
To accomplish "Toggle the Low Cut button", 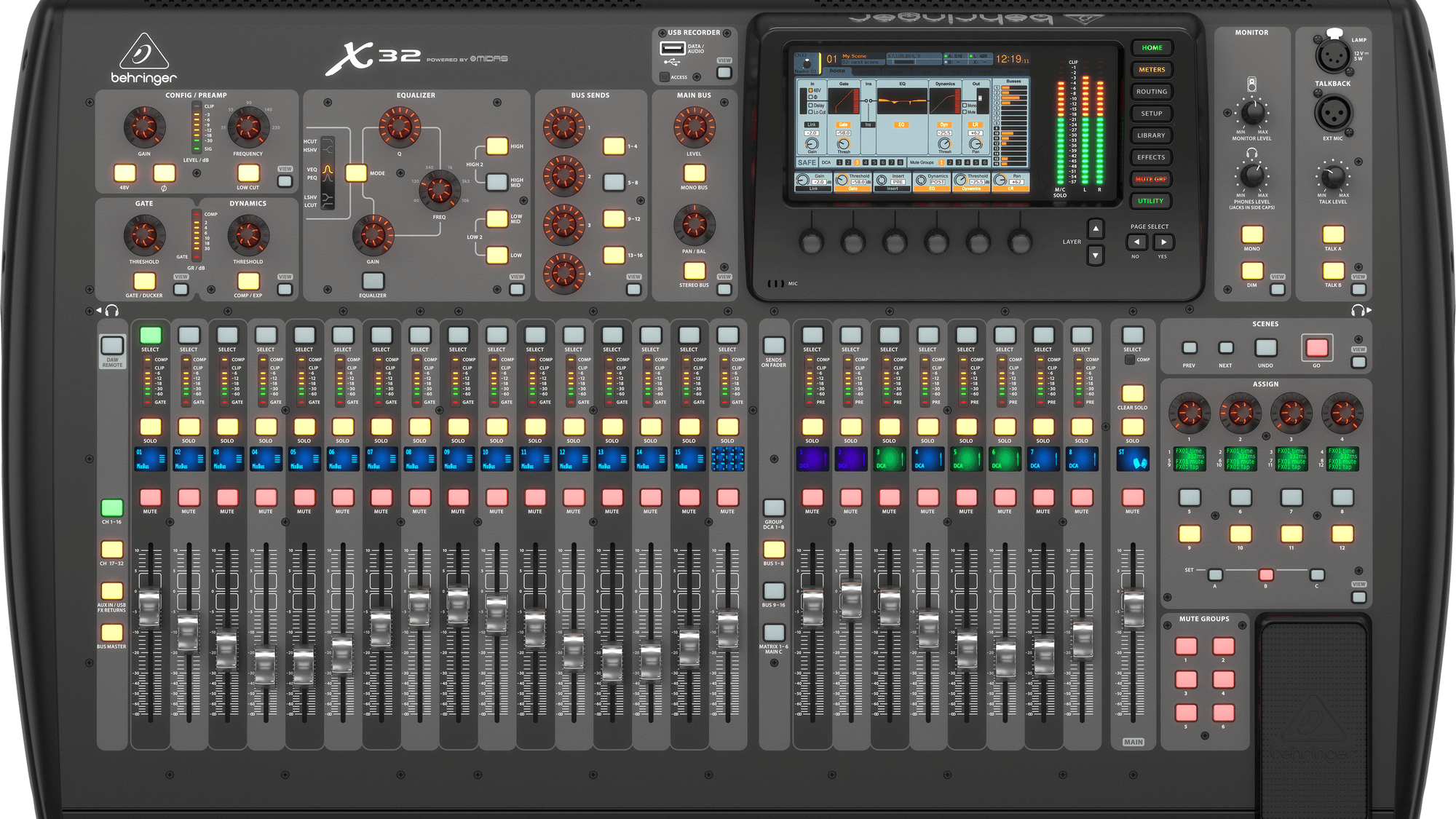I will [248, 173].
